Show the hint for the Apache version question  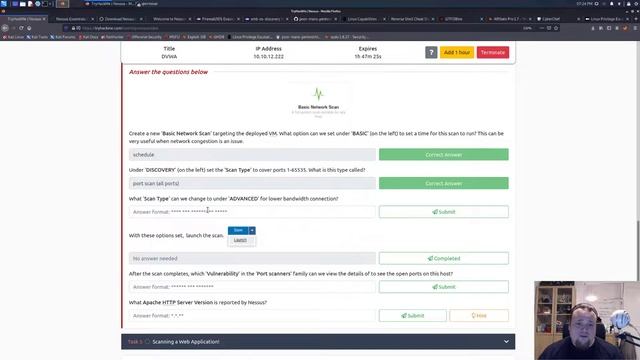click(479, 316)
